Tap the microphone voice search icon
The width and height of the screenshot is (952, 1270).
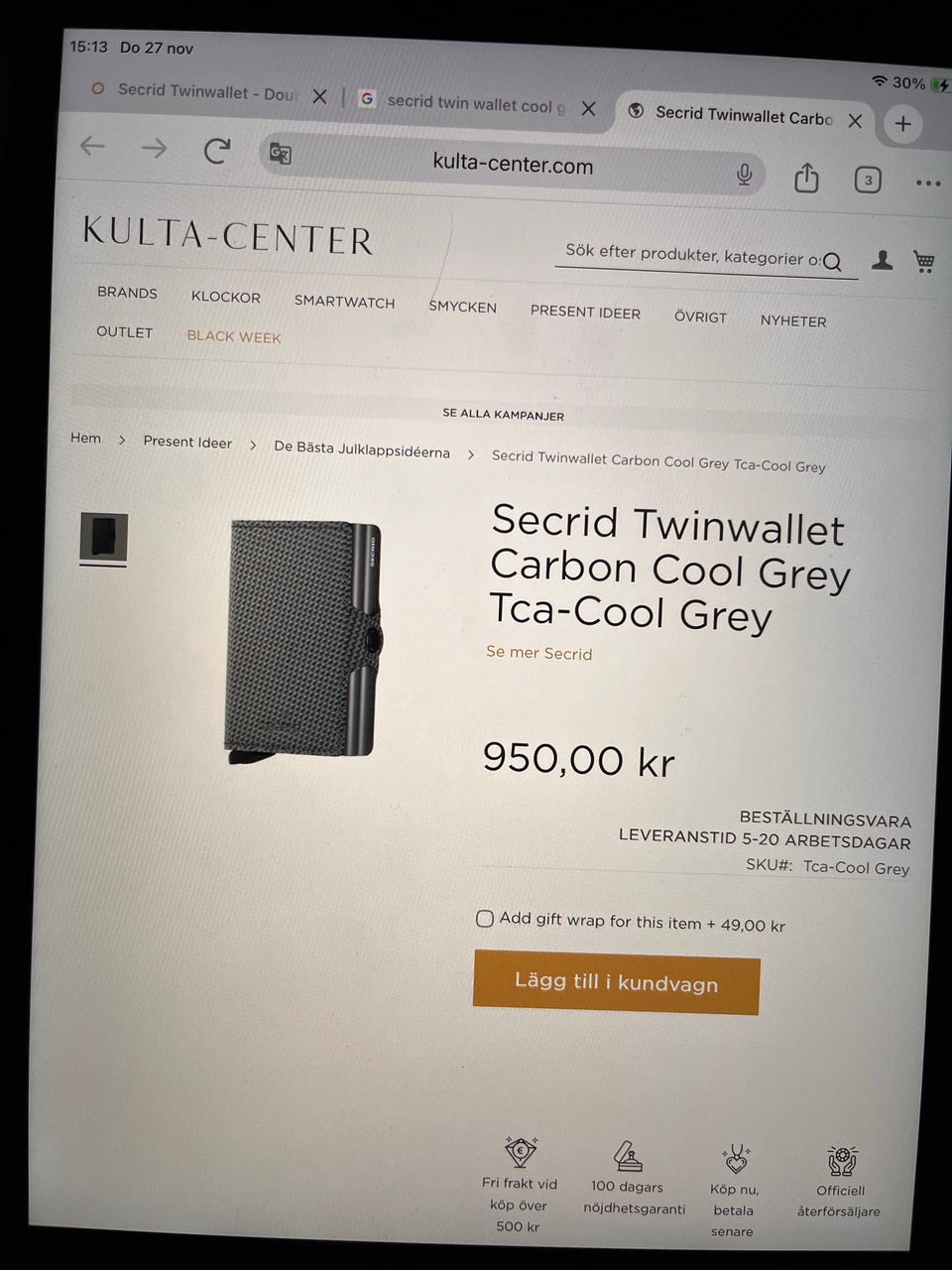pos(744,175)
